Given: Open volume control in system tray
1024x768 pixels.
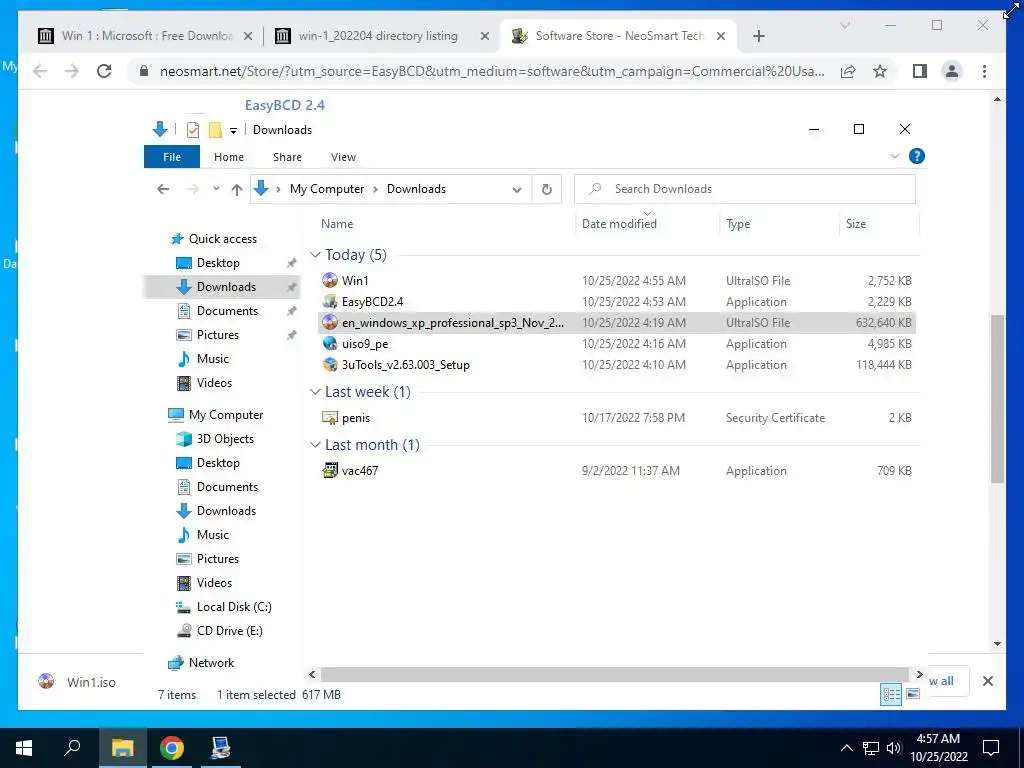Looking at the screenshot, I should click(x=894, y=748).
